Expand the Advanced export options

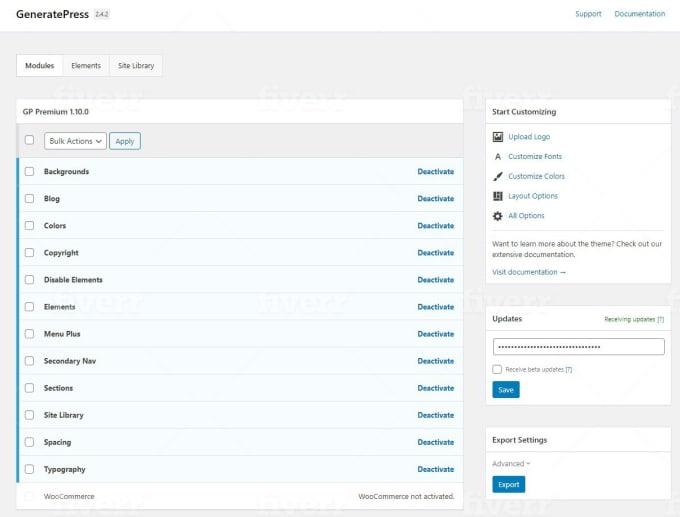point(511,463)
